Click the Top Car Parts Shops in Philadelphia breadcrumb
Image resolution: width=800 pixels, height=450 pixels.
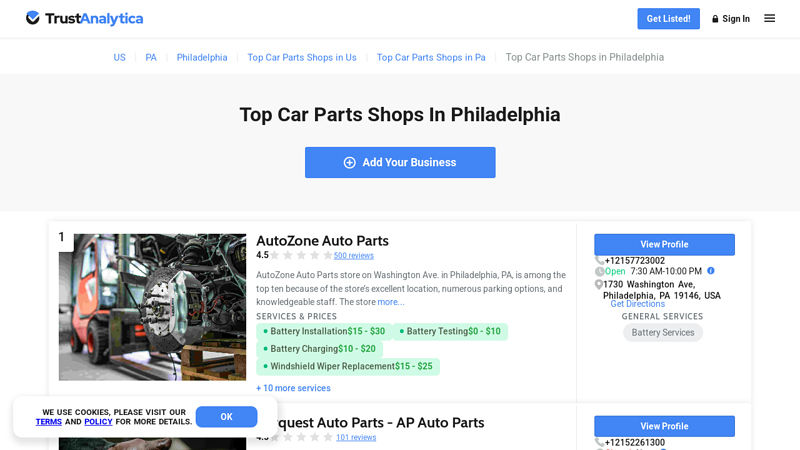[x=585, y=57]
